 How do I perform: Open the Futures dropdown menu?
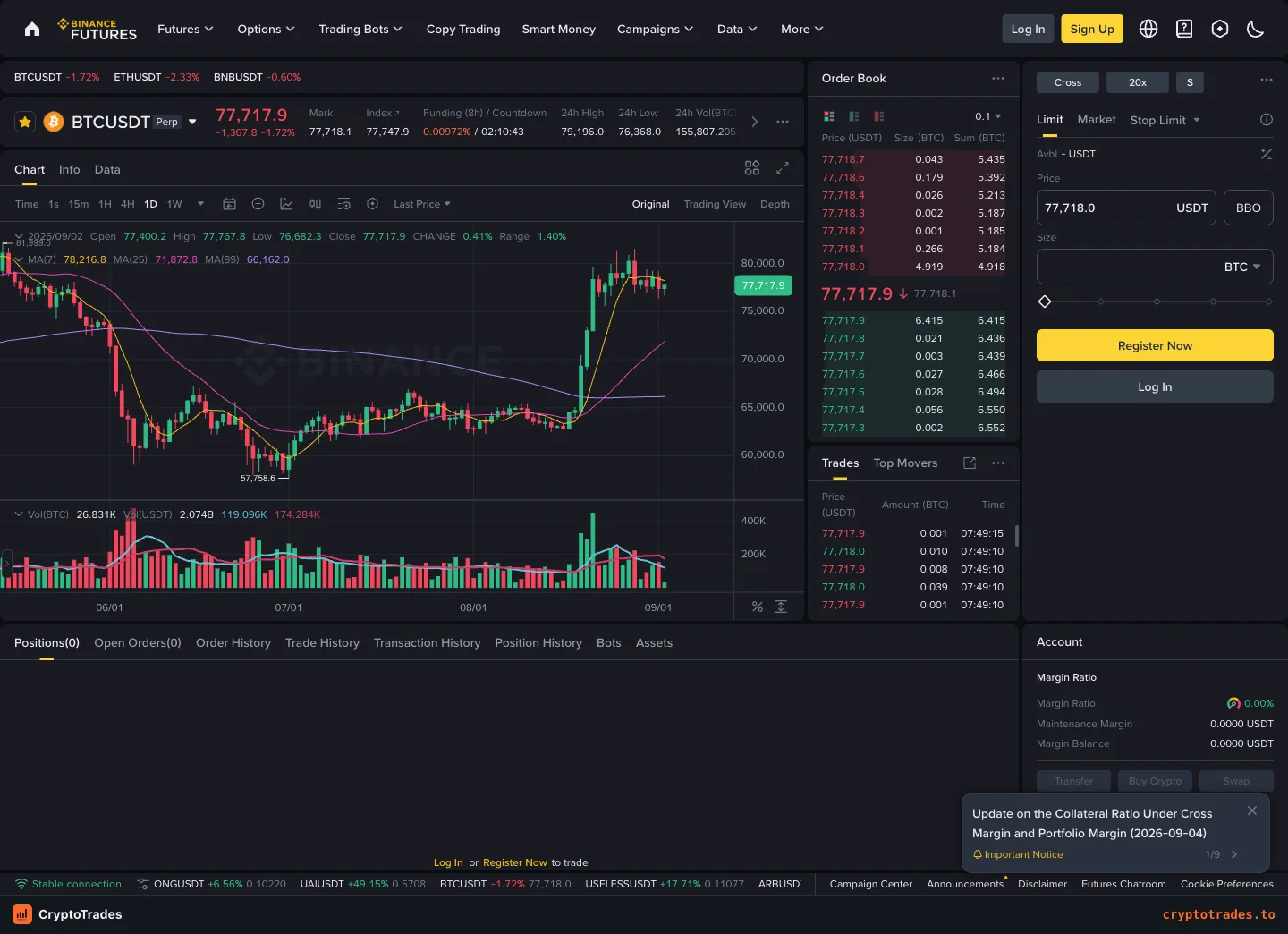pos(185,29)
